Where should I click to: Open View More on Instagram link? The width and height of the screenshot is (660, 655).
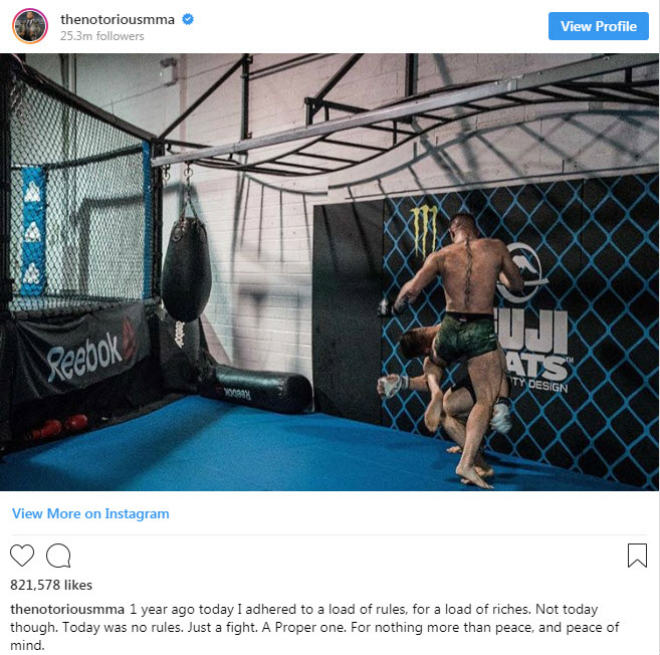click(90, 514)
